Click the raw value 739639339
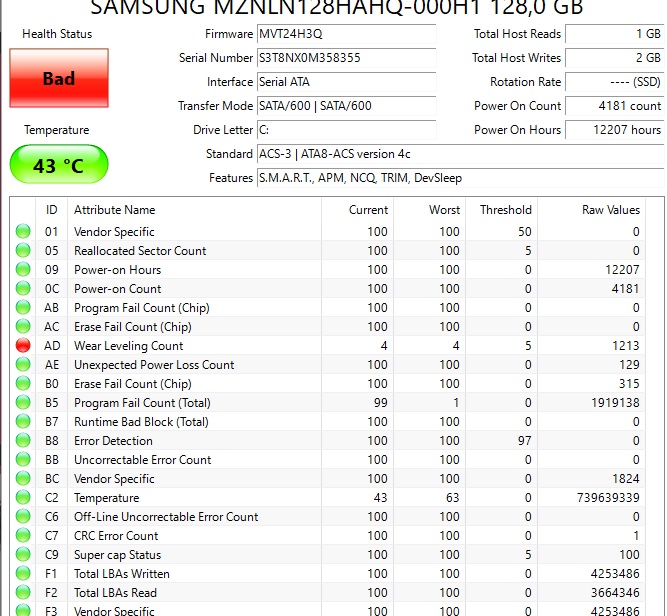The width and height of the screenshot is (667, 616). [x=608, y=498]
